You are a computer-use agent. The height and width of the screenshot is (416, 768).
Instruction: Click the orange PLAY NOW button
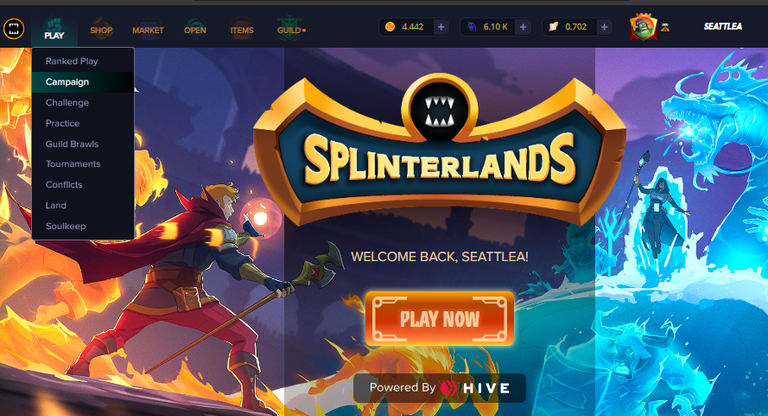[x=439, y=319]
